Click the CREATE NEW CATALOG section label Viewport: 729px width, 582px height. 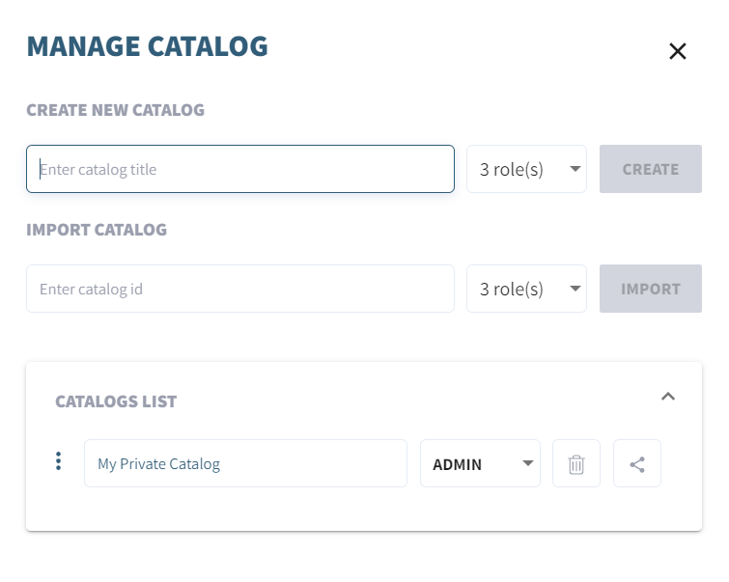pos(115,110)
